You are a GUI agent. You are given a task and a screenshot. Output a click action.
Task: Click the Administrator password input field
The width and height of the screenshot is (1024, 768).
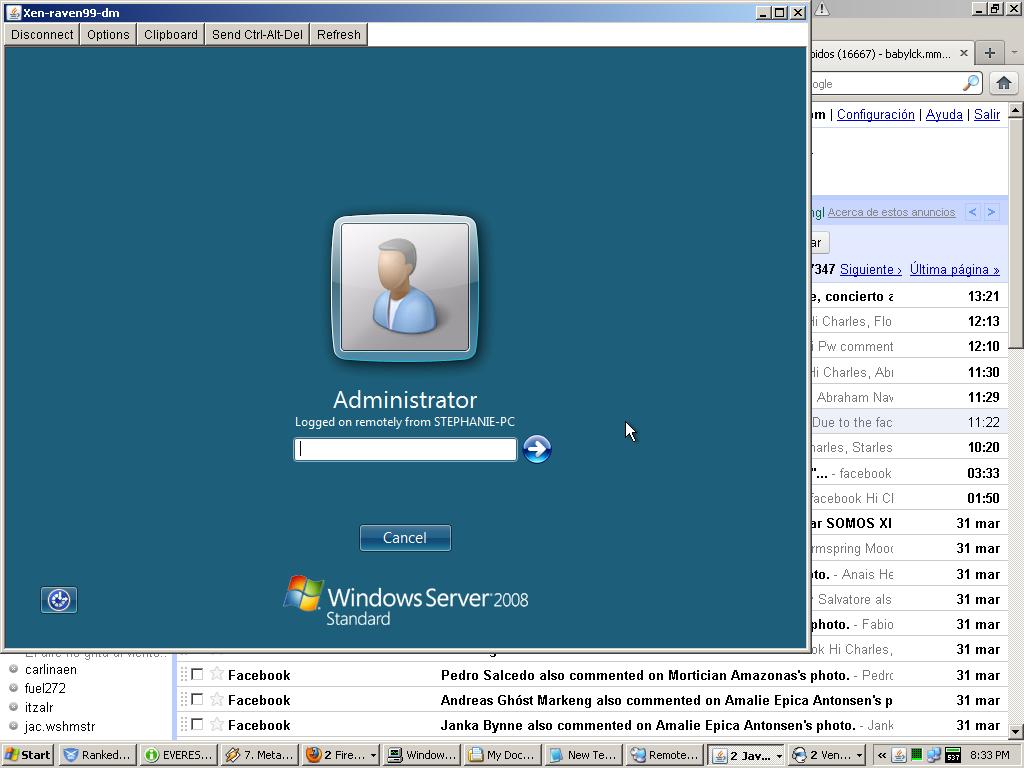click(405, 449)
